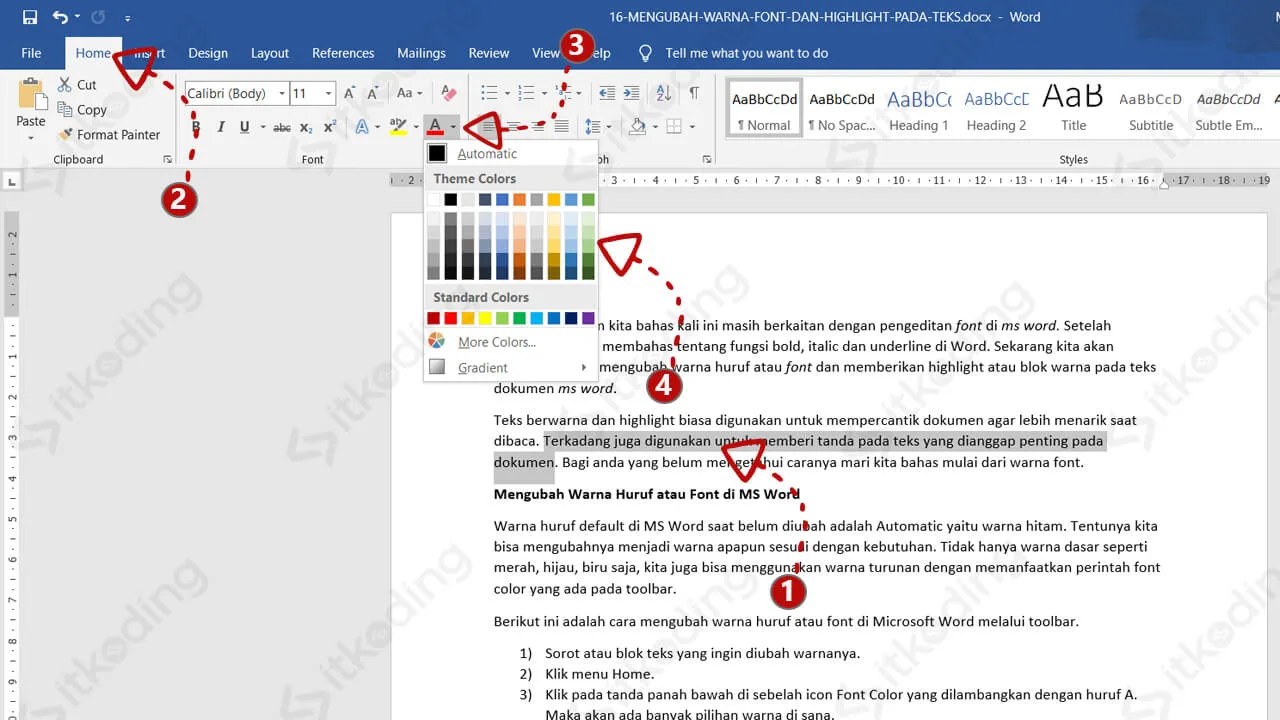Click the Line and Paragraph Spacing icon
This screenshot has width=1280, height=720.
tap(592, 127)
